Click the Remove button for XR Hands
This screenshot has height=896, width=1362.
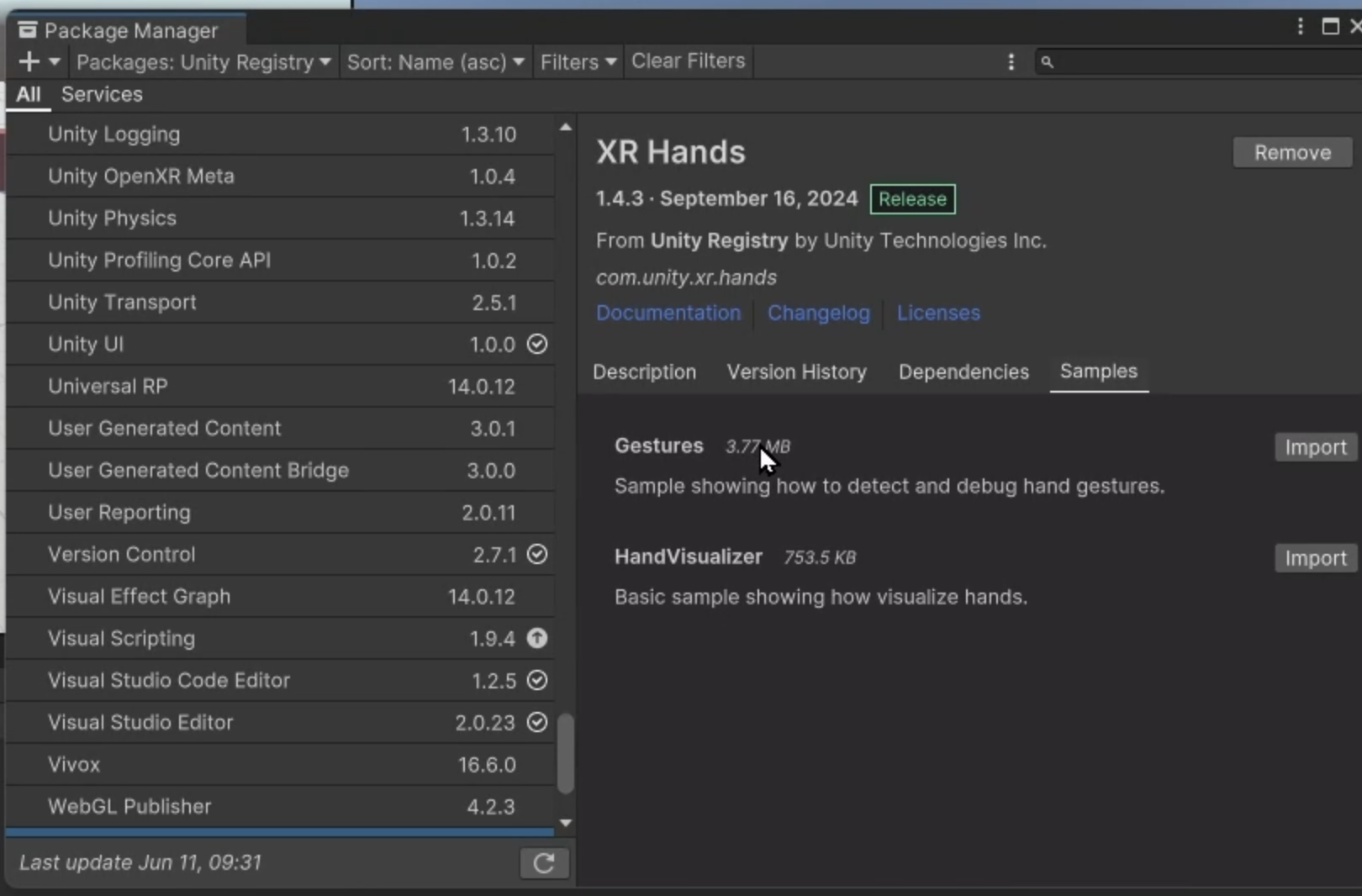point(1292,153)
